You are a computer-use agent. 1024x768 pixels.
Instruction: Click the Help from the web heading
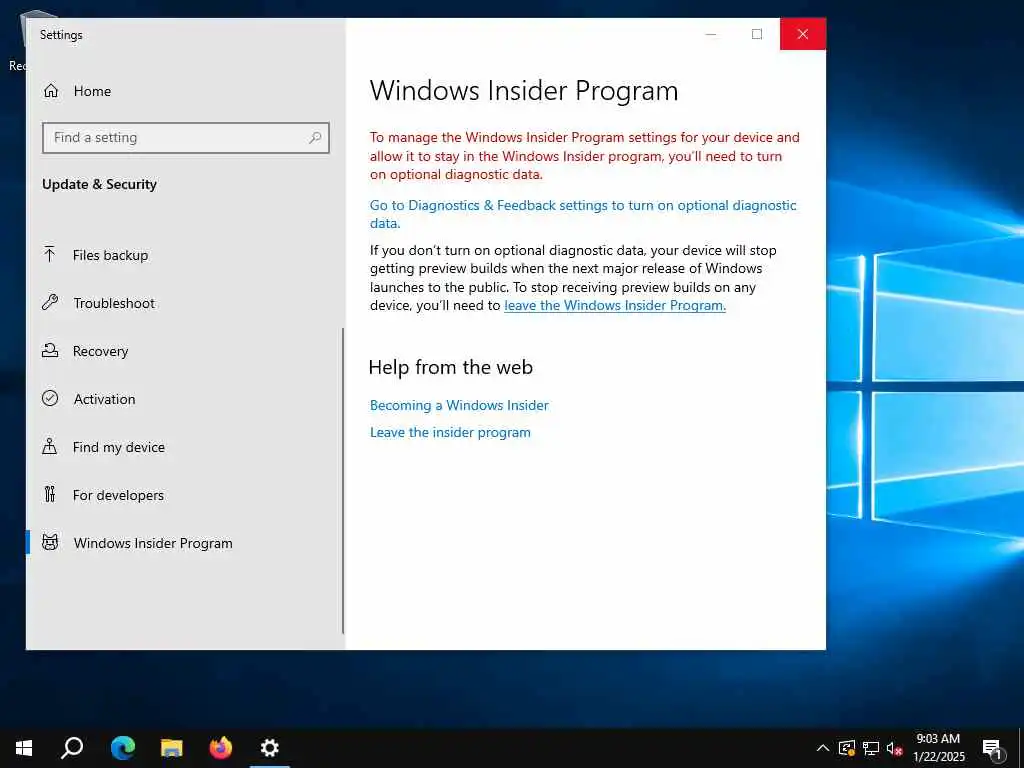coord(451,367)
